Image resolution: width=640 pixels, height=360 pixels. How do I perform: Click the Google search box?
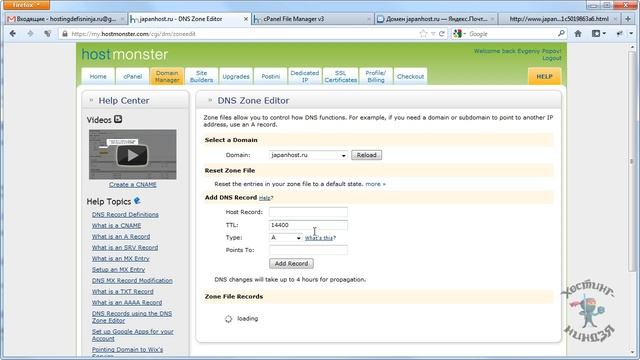[x=512, y=34]
